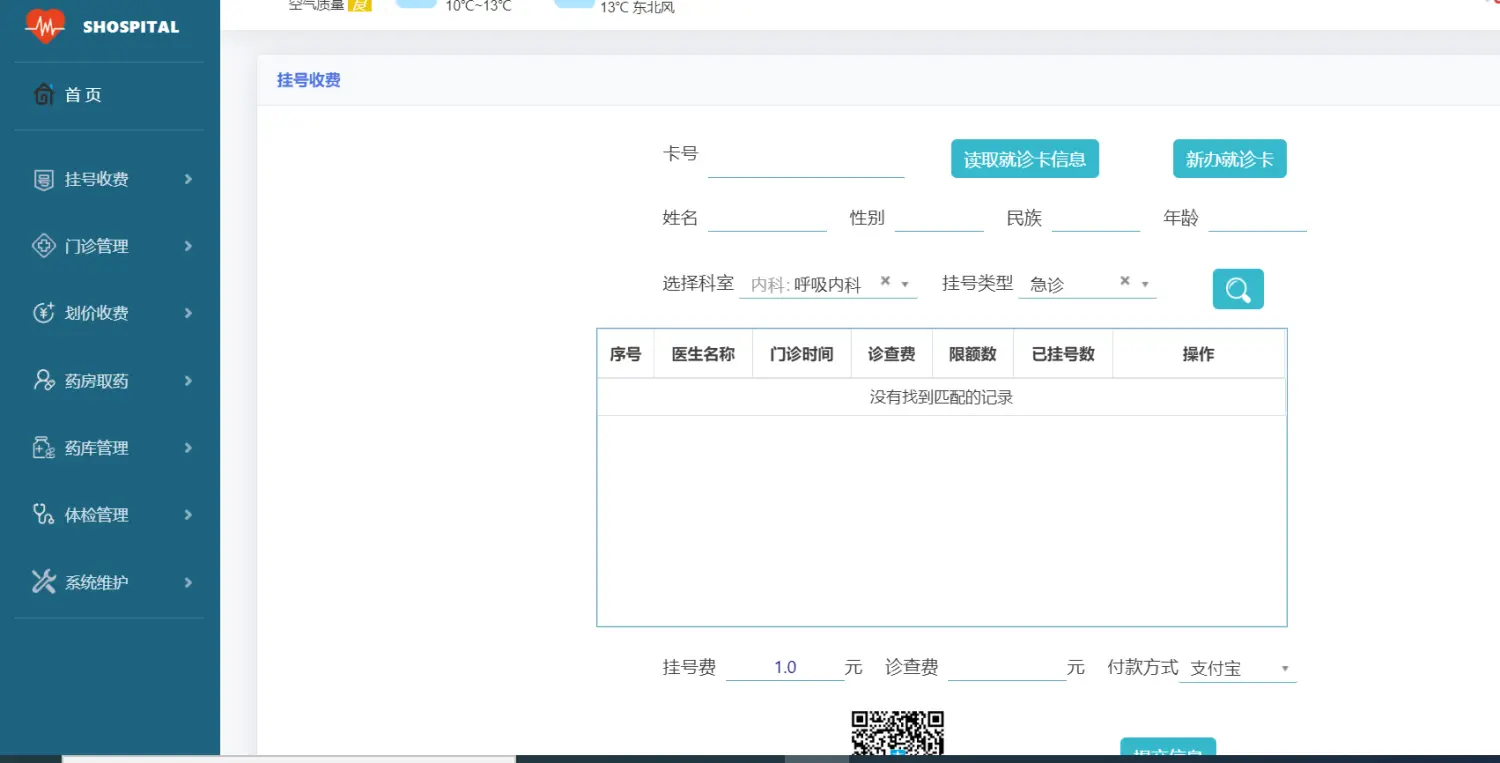Expand the chevron next to 挂号收费
1500x763 pixels.
(x=188, y=180)
